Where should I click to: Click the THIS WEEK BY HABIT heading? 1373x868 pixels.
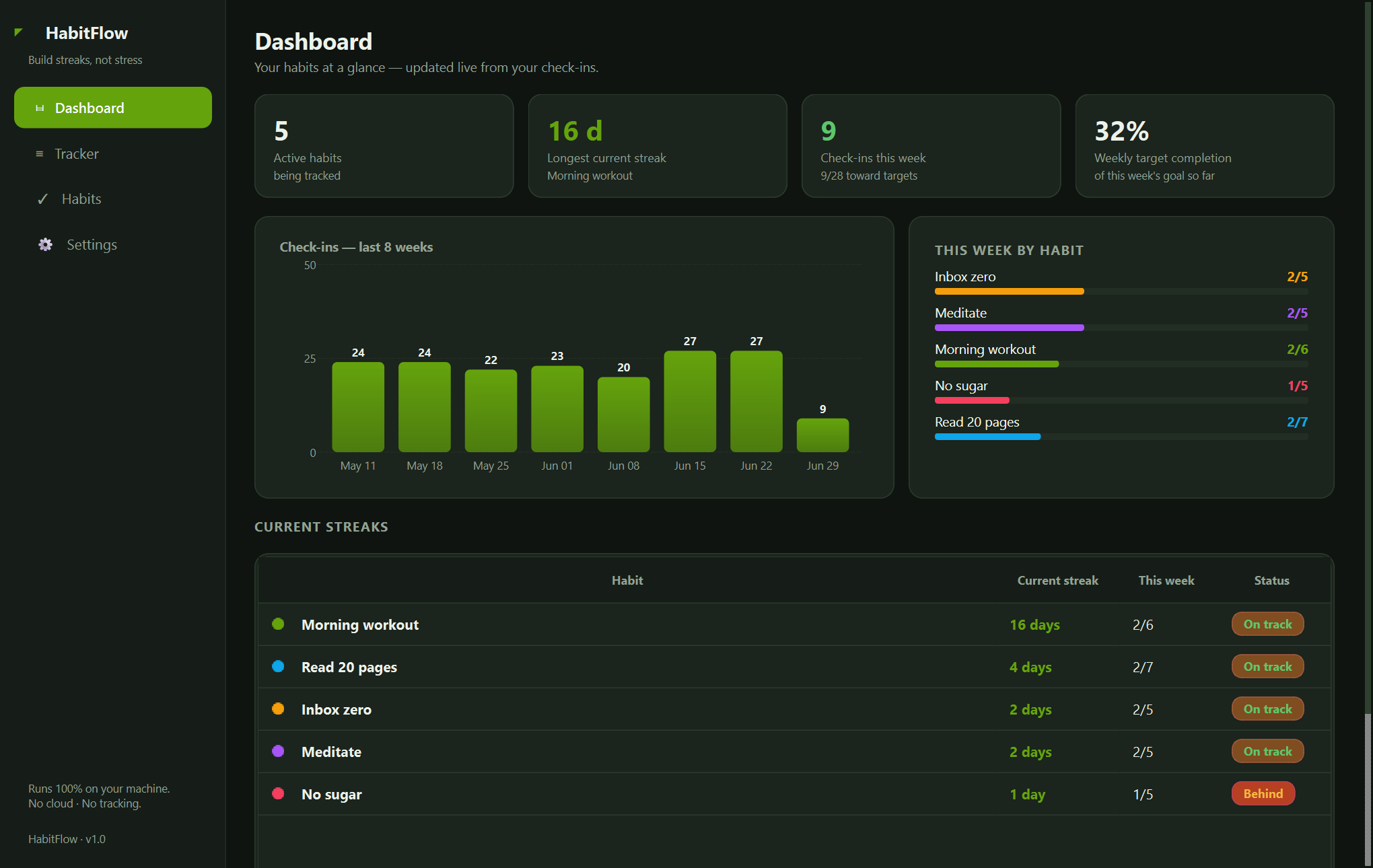[x=1009, y=250]
